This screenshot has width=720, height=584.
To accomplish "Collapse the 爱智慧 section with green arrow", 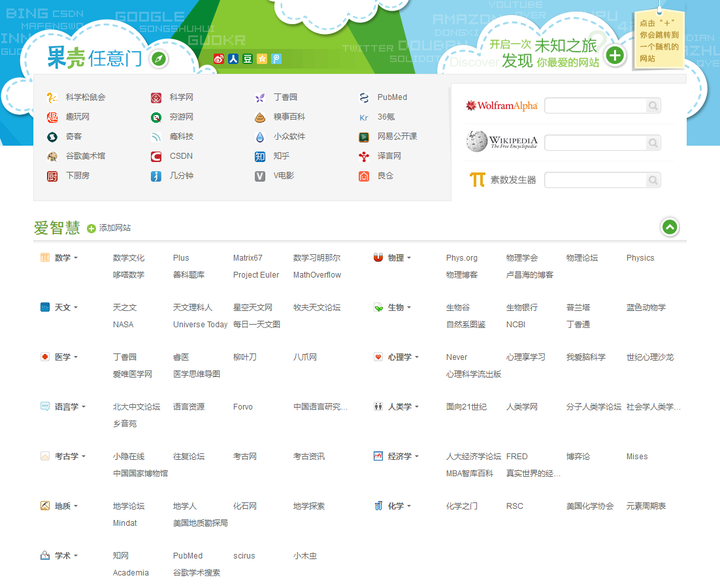I will click(670, 227).
